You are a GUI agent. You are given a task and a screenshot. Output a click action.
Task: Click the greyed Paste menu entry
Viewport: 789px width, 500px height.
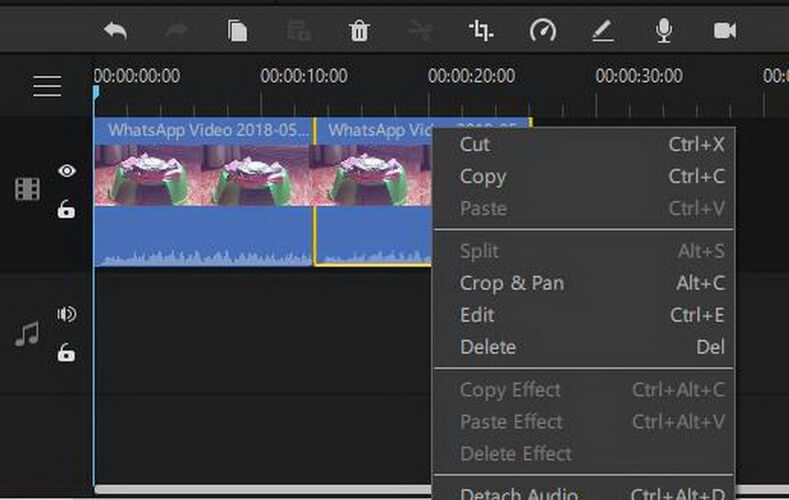584,208
